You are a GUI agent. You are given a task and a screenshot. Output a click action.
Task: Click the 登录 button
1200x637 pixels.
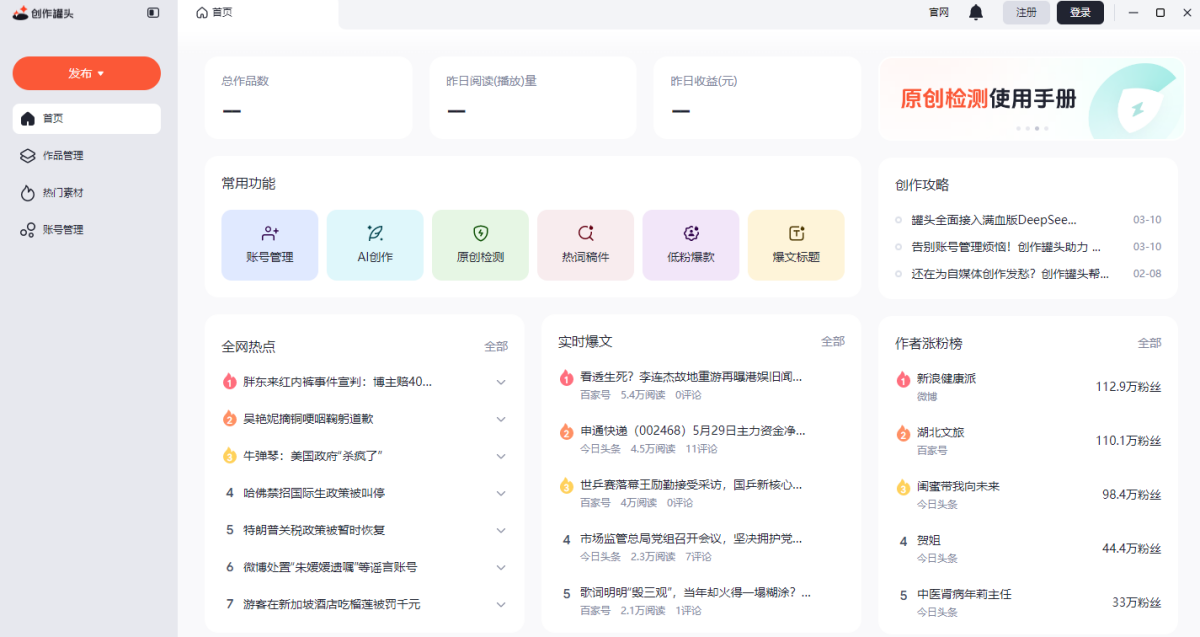(x=1080, y=13)
